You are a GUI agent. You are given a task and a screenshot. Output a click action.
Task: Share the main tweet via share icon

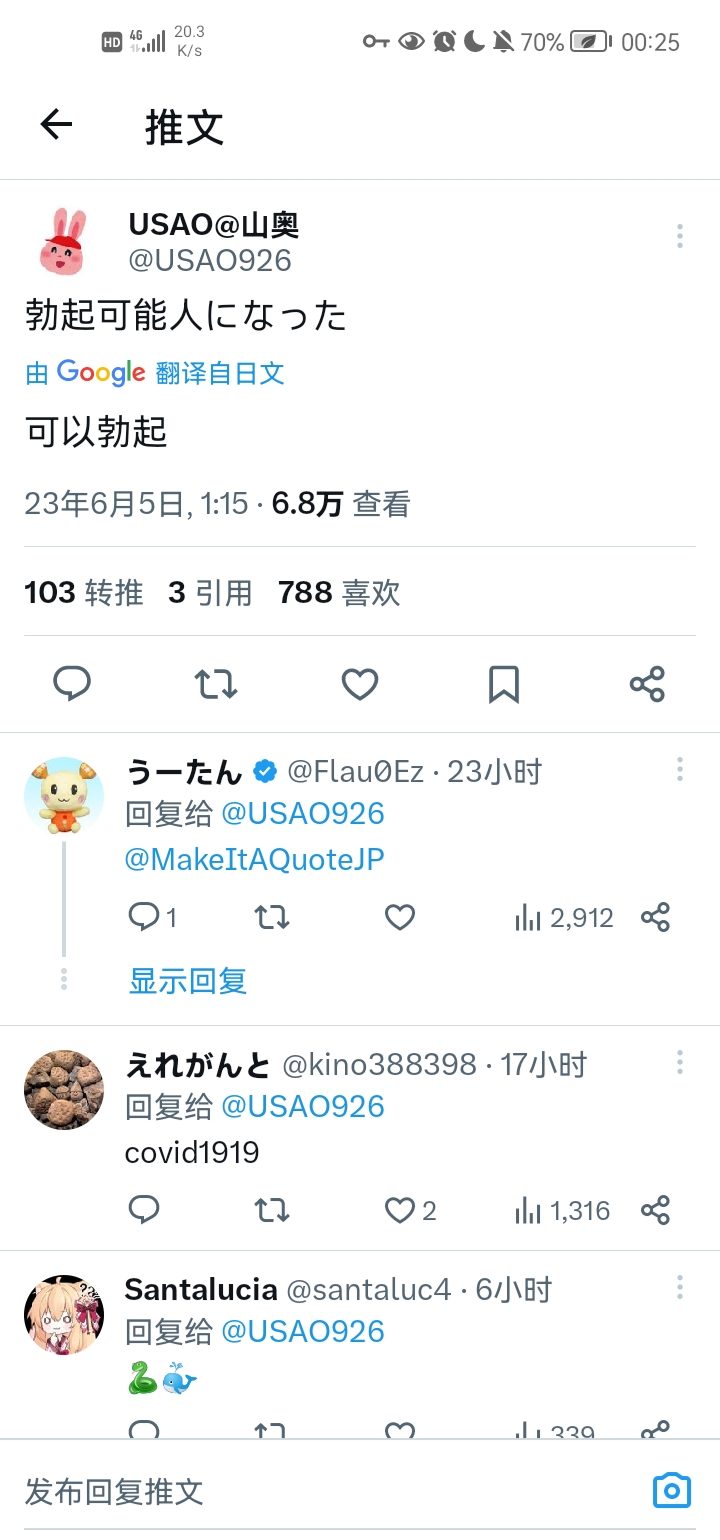[647, 684]
